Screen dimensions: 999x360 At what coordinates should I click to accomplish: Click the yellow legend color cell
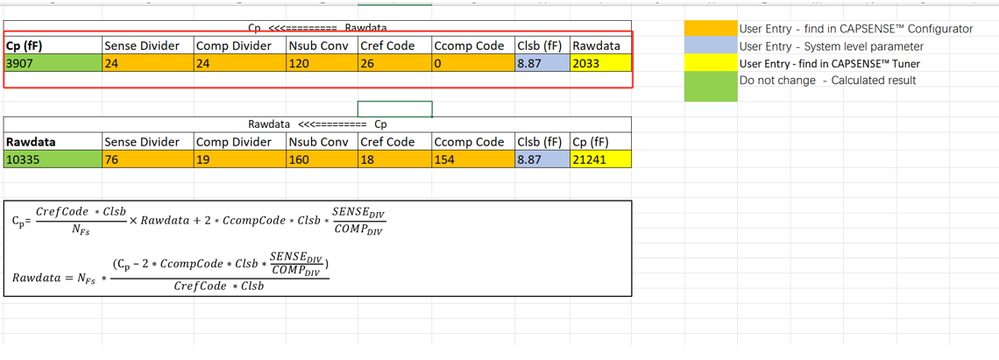(710, 63)
